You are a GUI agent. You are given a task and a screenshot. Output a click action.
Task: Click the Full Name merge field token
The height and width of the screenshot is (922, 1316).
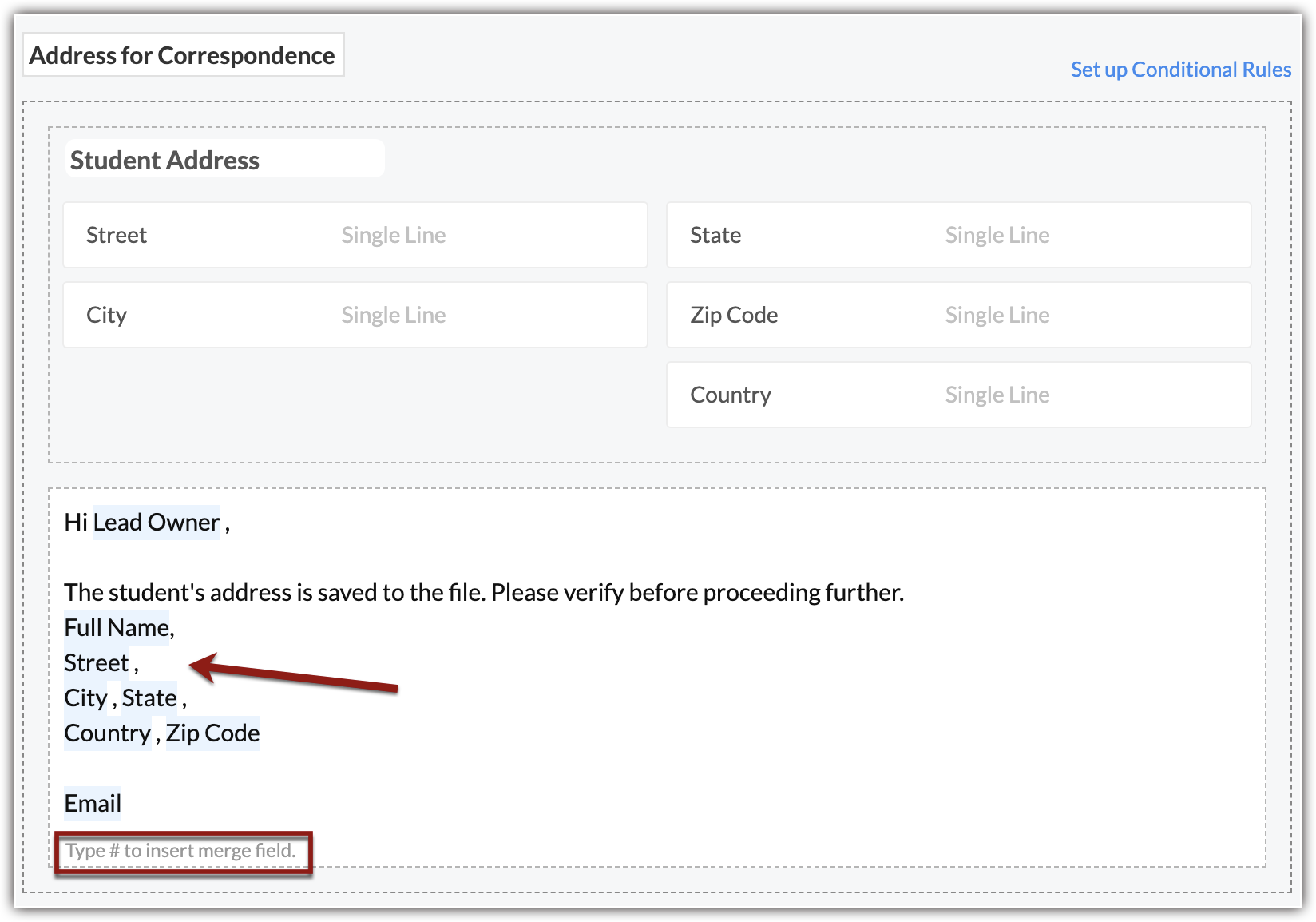pyautogui.click(x=117, y=628)
